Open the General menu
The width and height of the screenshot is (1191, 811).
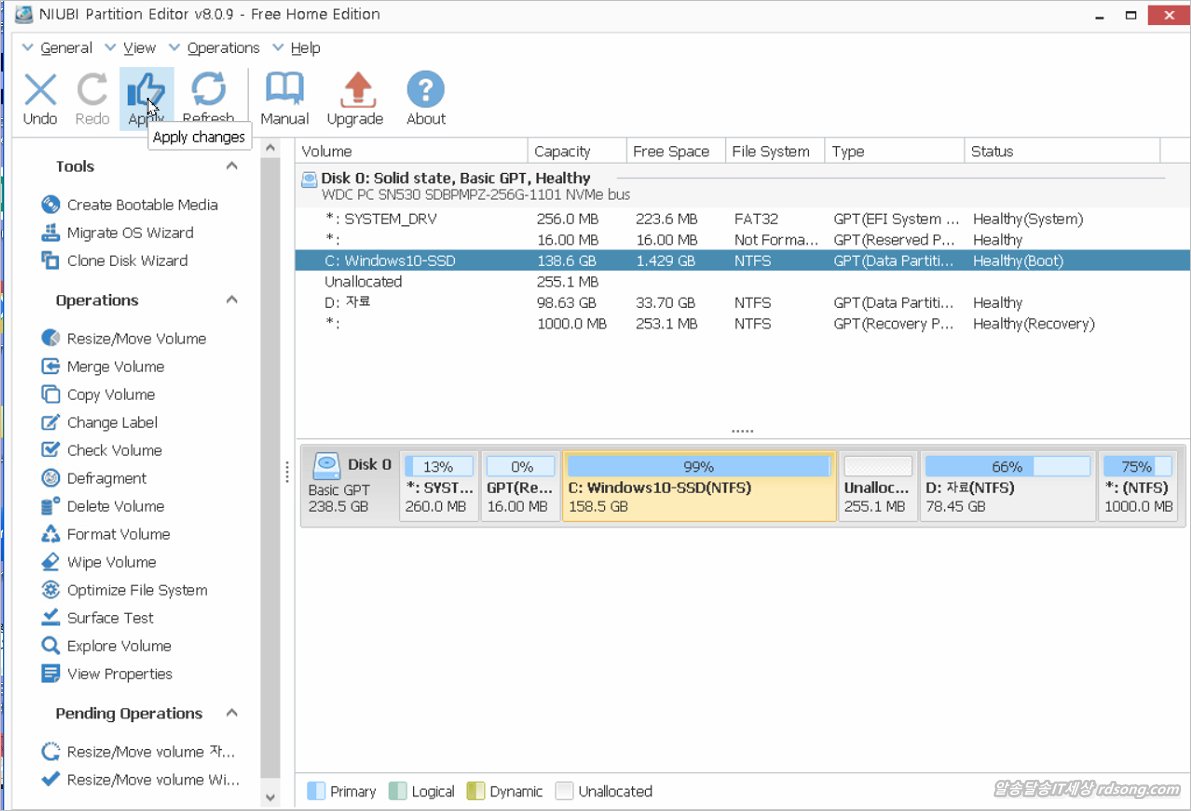click(66, 48)
